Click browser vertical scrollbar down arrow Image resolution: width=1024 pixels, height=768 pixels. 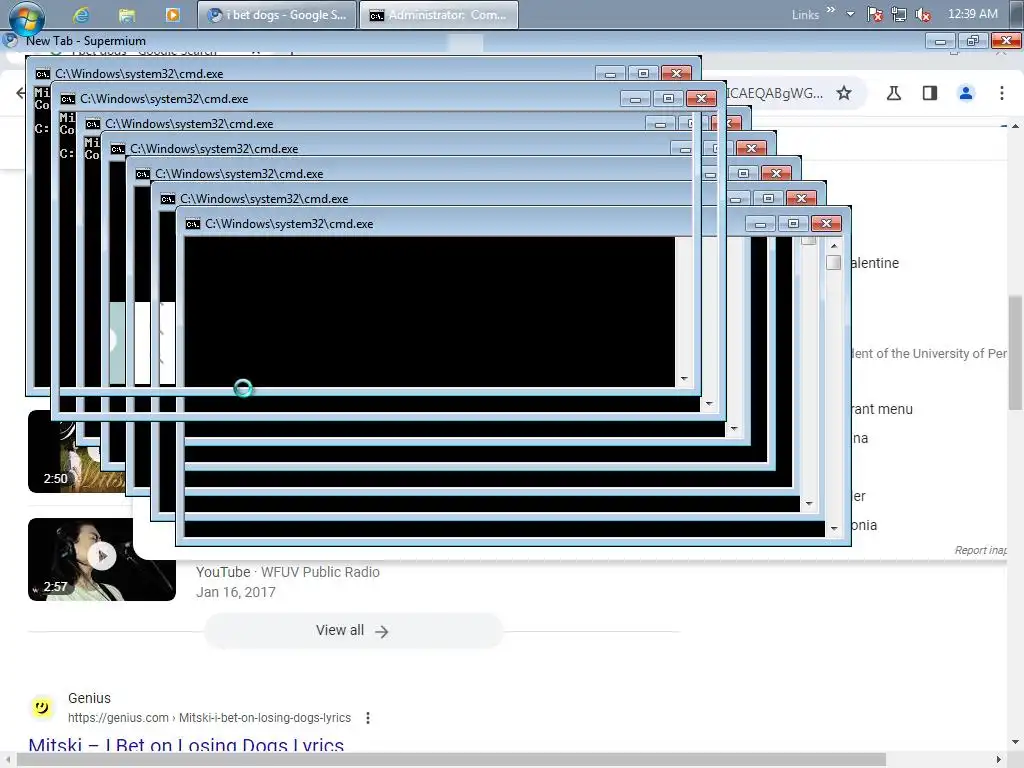point(1015,743)
